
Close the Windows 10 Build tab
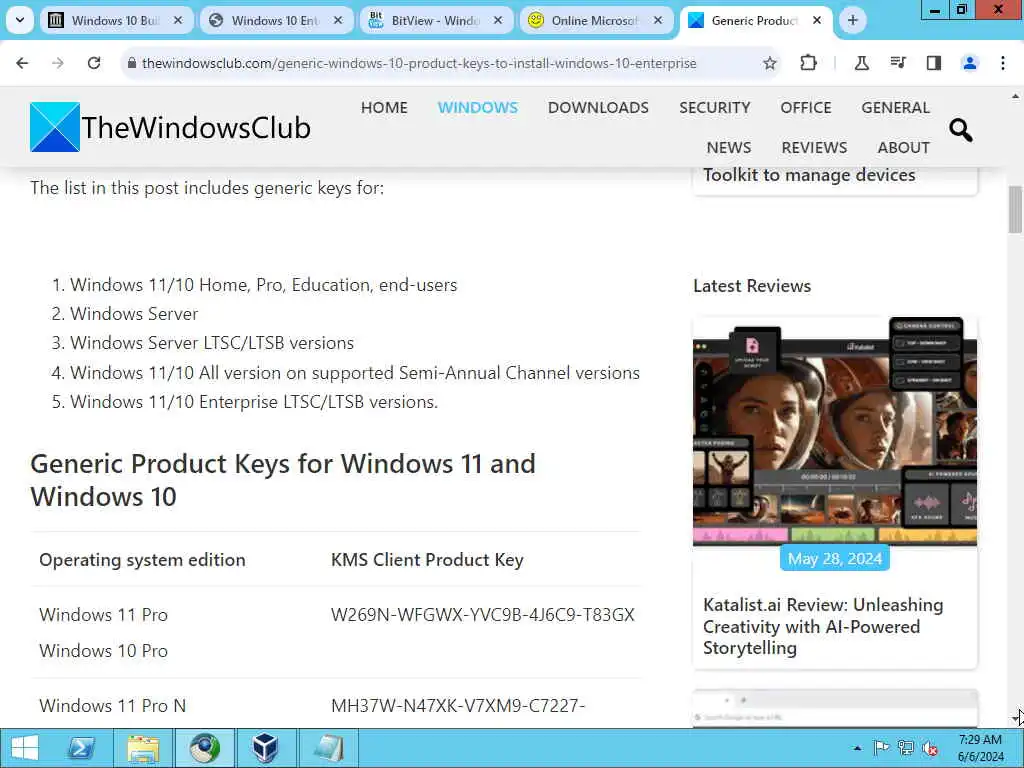point(178,20)
